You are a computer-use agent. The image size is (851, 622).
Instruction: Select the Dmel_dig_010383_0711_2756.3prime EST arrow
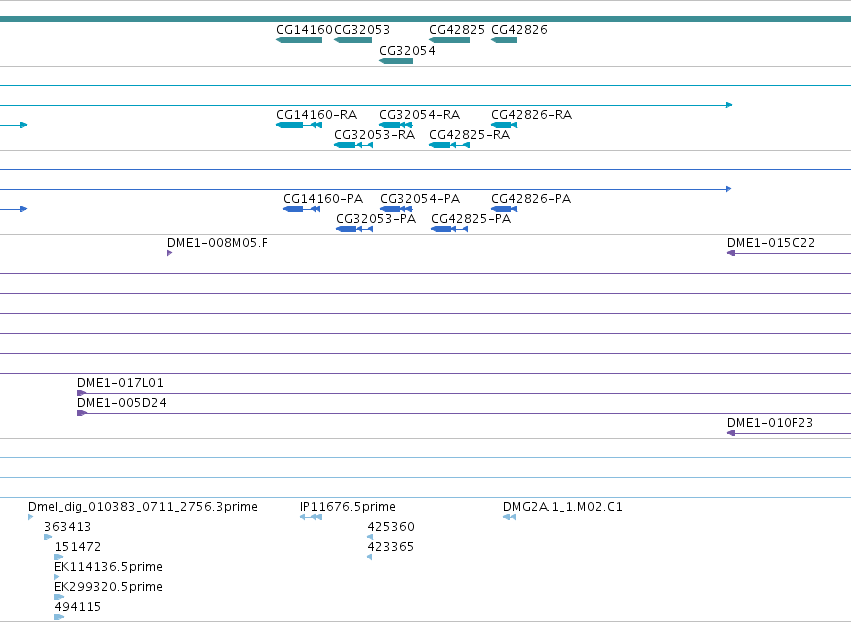[30, 517]
